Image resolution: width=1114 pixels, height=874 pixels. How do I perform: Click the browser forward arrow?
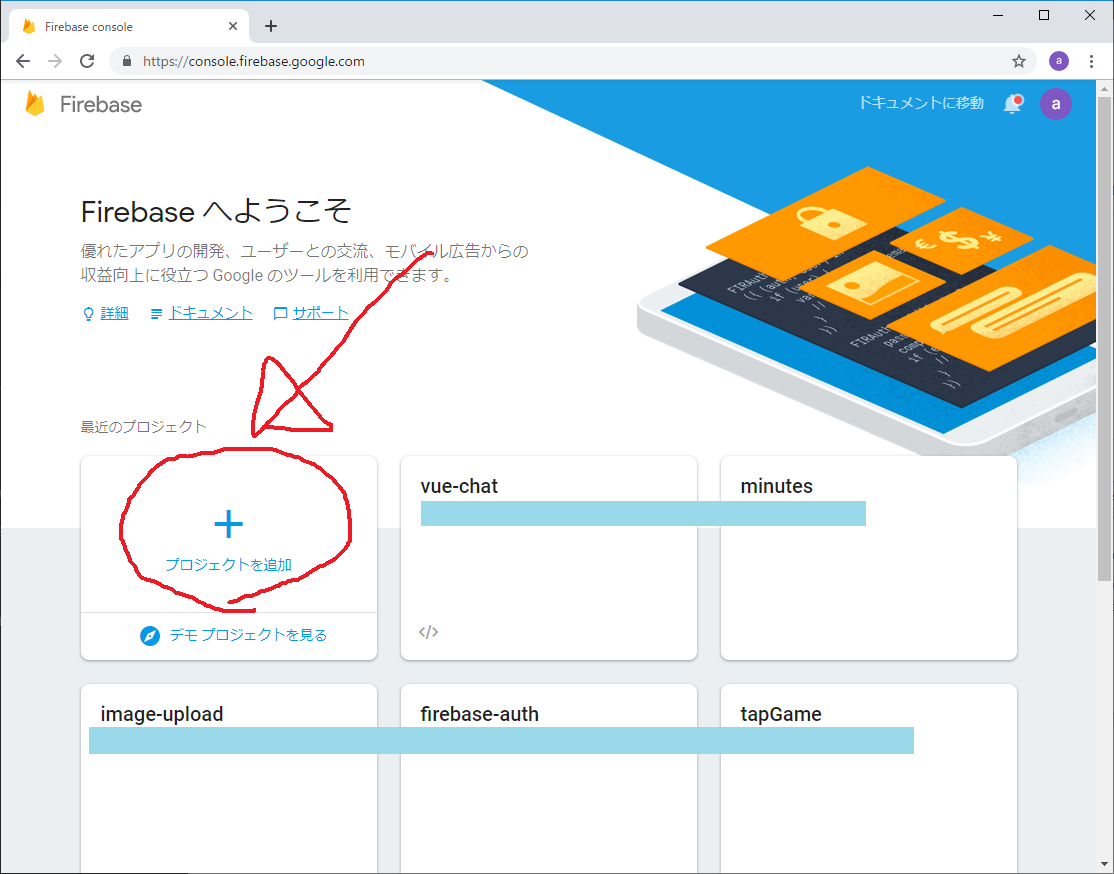pos(55,61)
